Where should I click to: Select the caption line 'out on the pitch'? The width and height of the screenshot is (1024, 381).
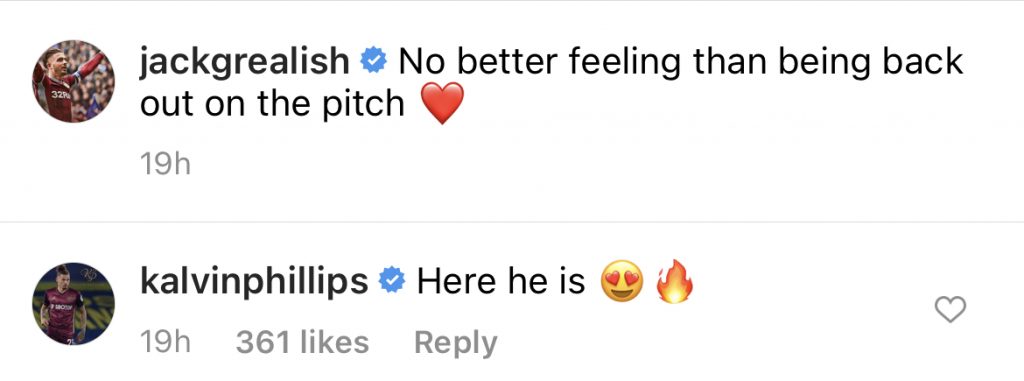[272, 105]
